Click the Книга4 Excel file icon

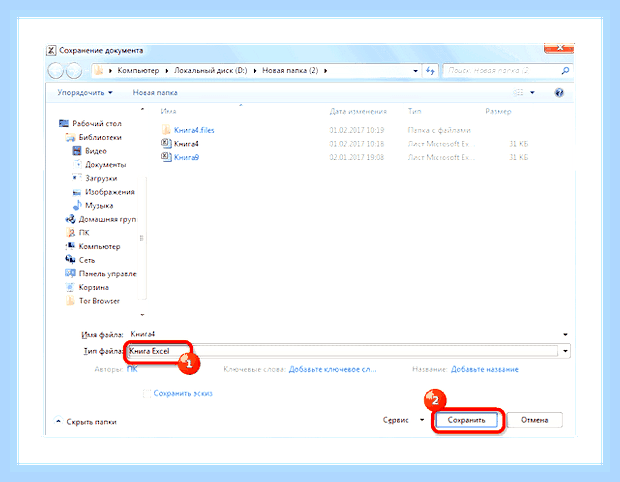(x=166, y=143)
